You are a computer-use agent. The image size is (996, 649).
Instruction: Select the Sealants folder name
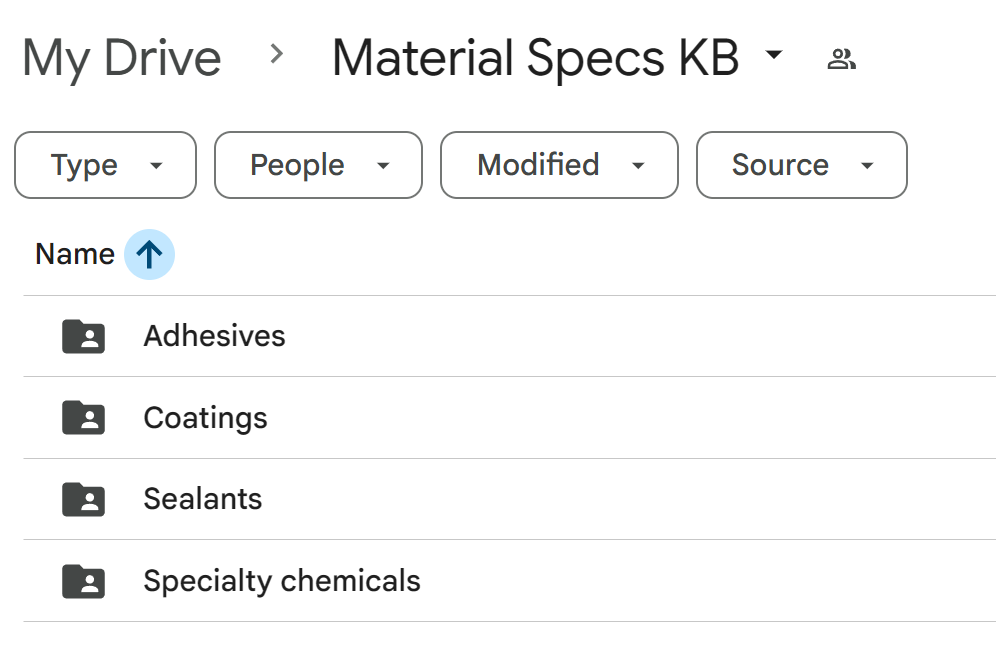click(x=202, y=499)
